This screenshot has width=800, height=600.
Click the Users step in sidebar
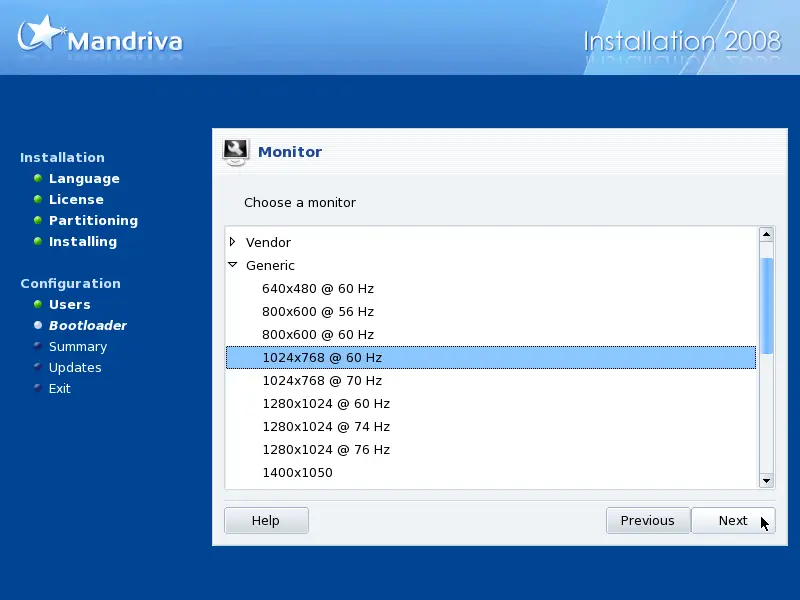(x=69, y=305)
